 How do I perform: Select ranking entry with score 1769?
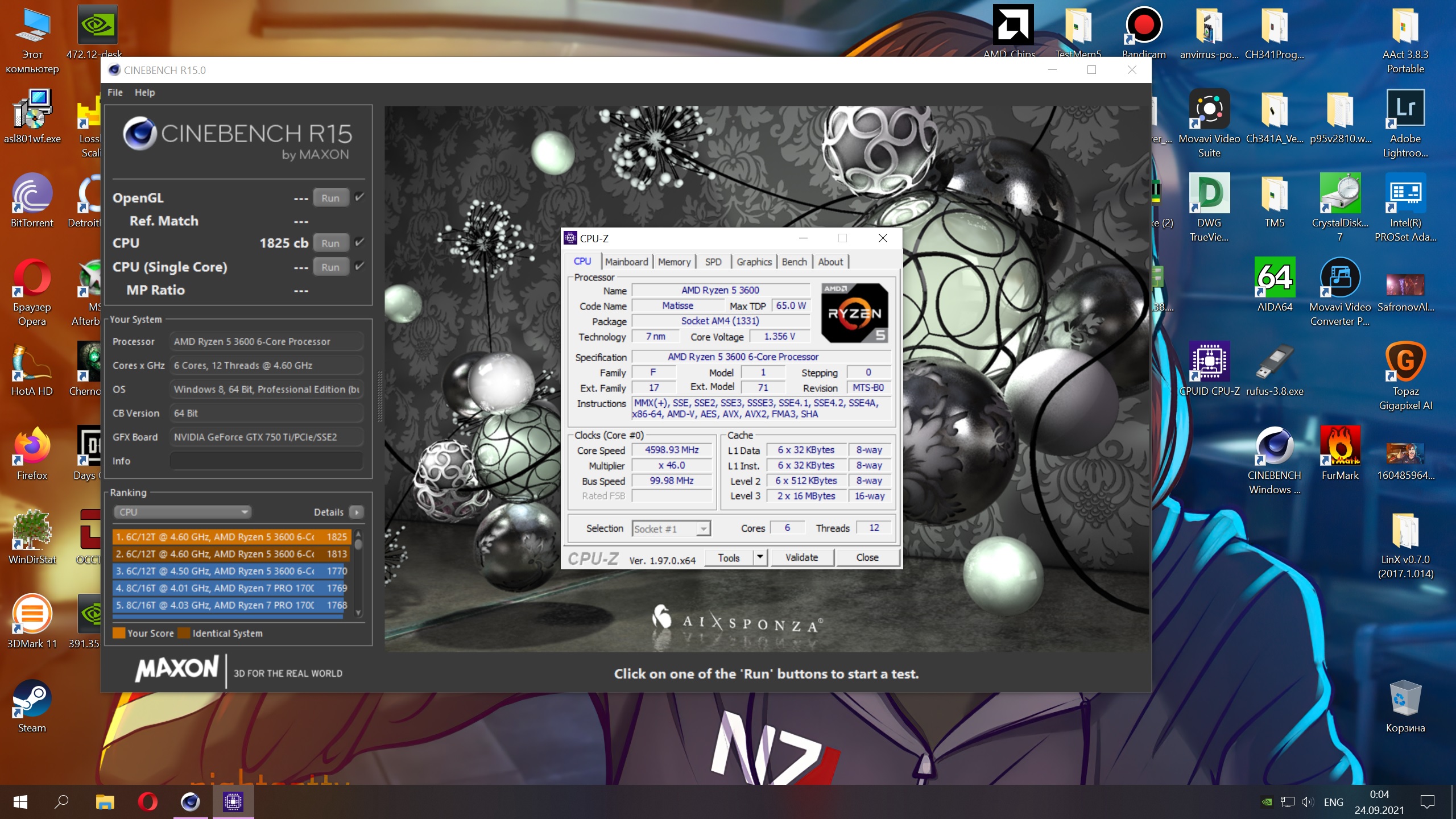232,588
